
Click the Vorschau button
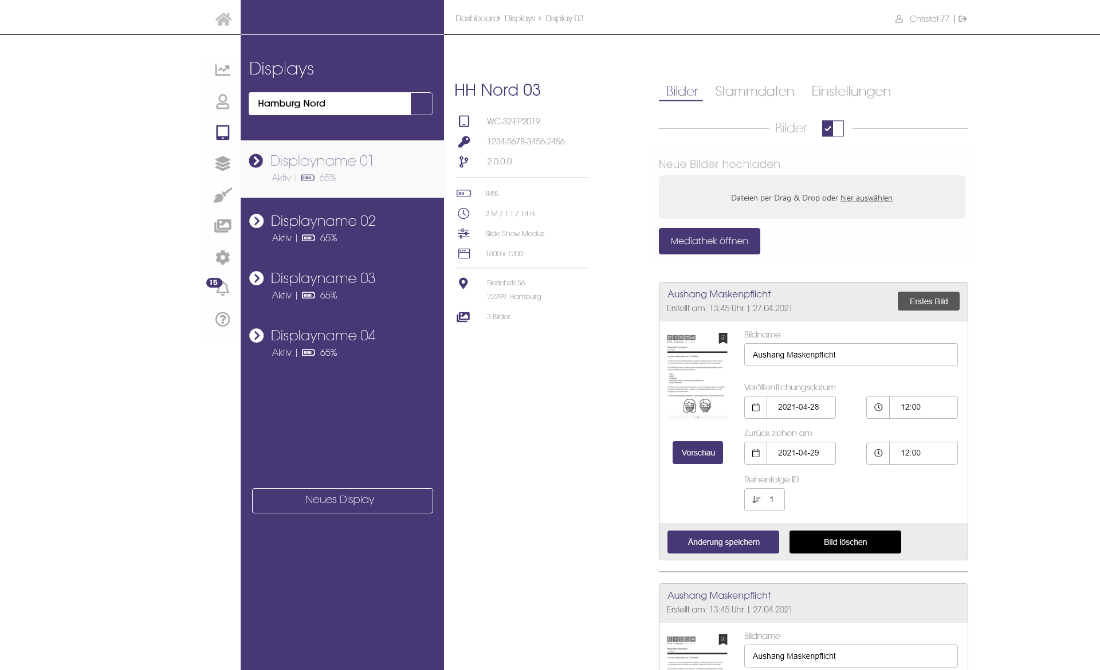698,453
